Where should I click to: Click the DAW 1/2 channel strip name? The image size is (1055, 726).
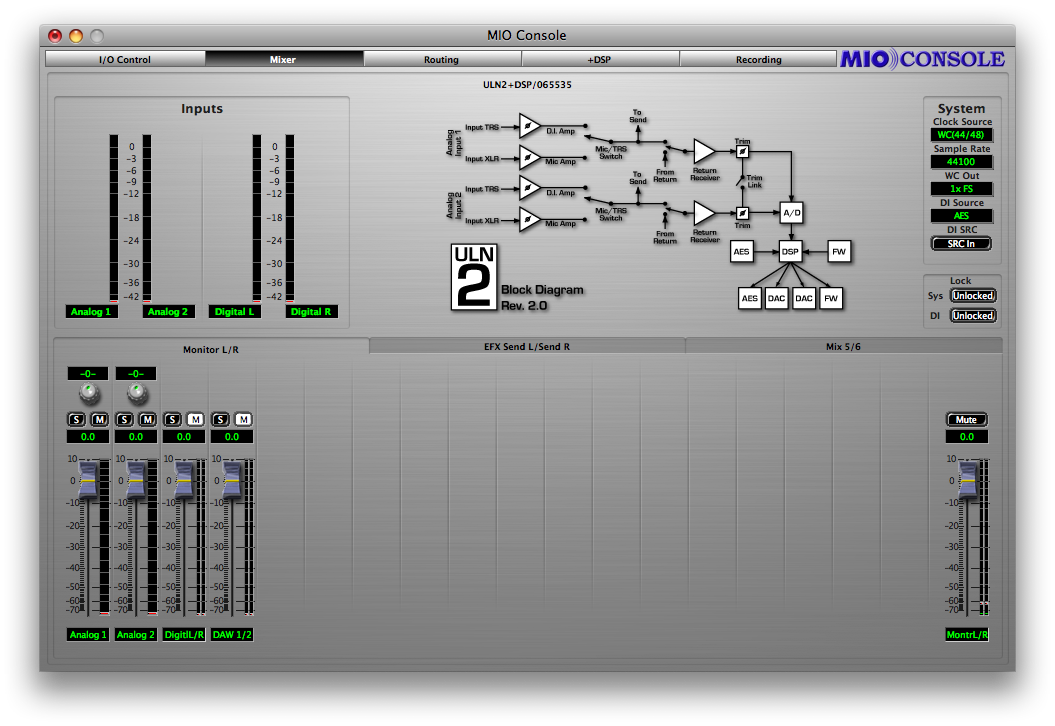pos(231,634)
